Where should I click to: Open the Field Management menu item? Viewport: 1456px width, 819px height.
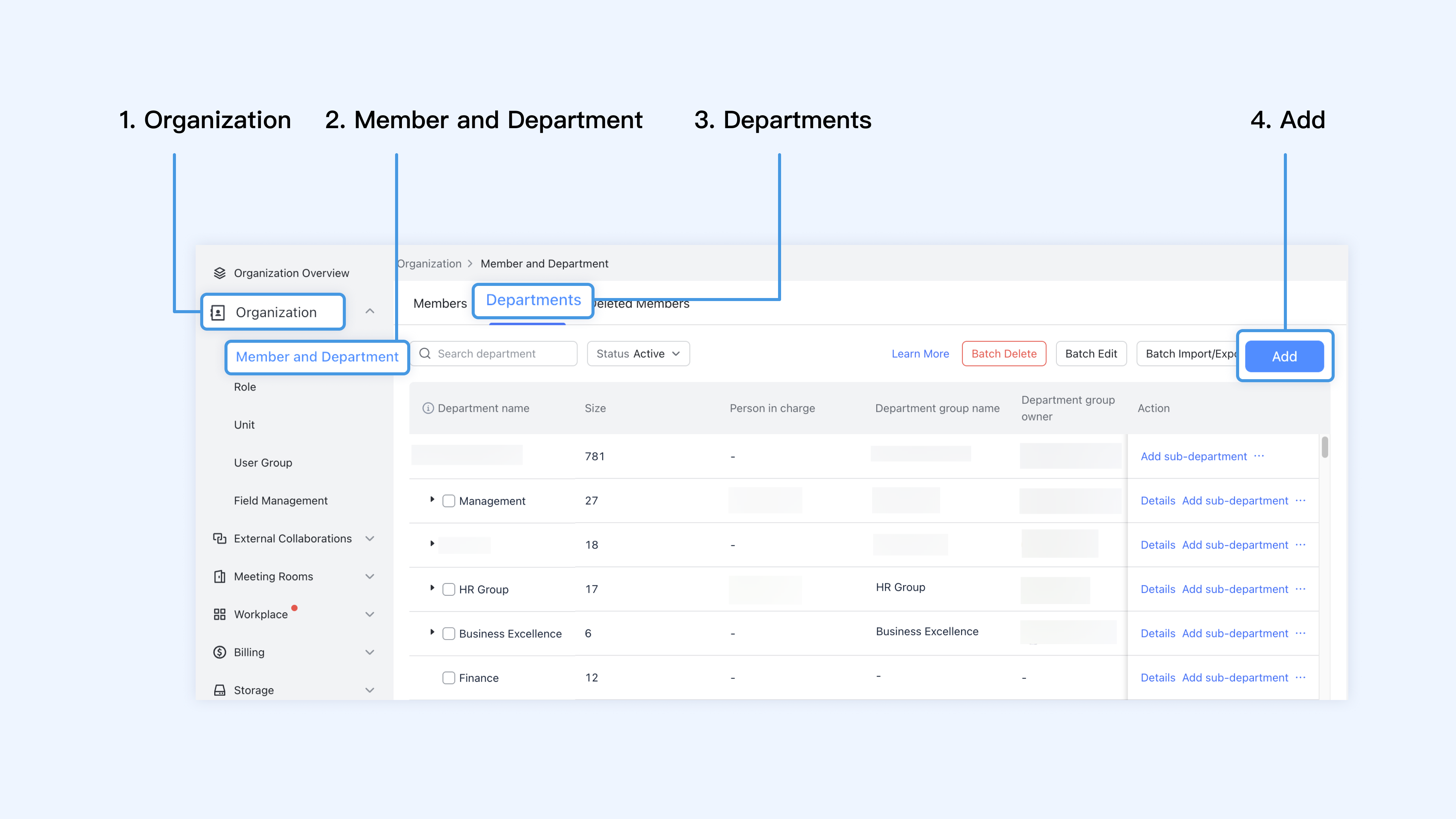(281, 501)
